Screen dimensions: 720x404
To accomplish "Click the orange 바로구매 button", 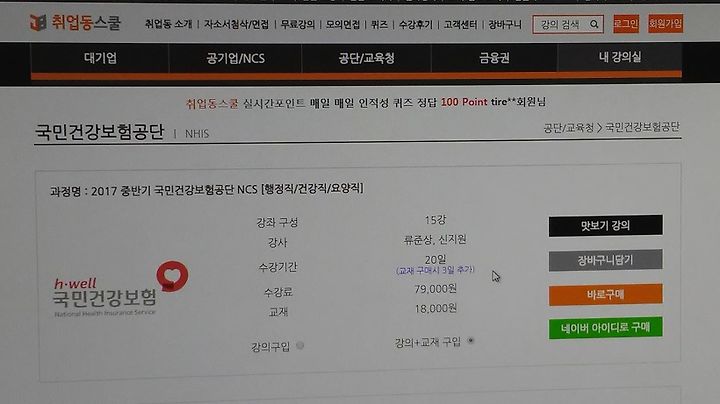I will (x=605, y=294).
